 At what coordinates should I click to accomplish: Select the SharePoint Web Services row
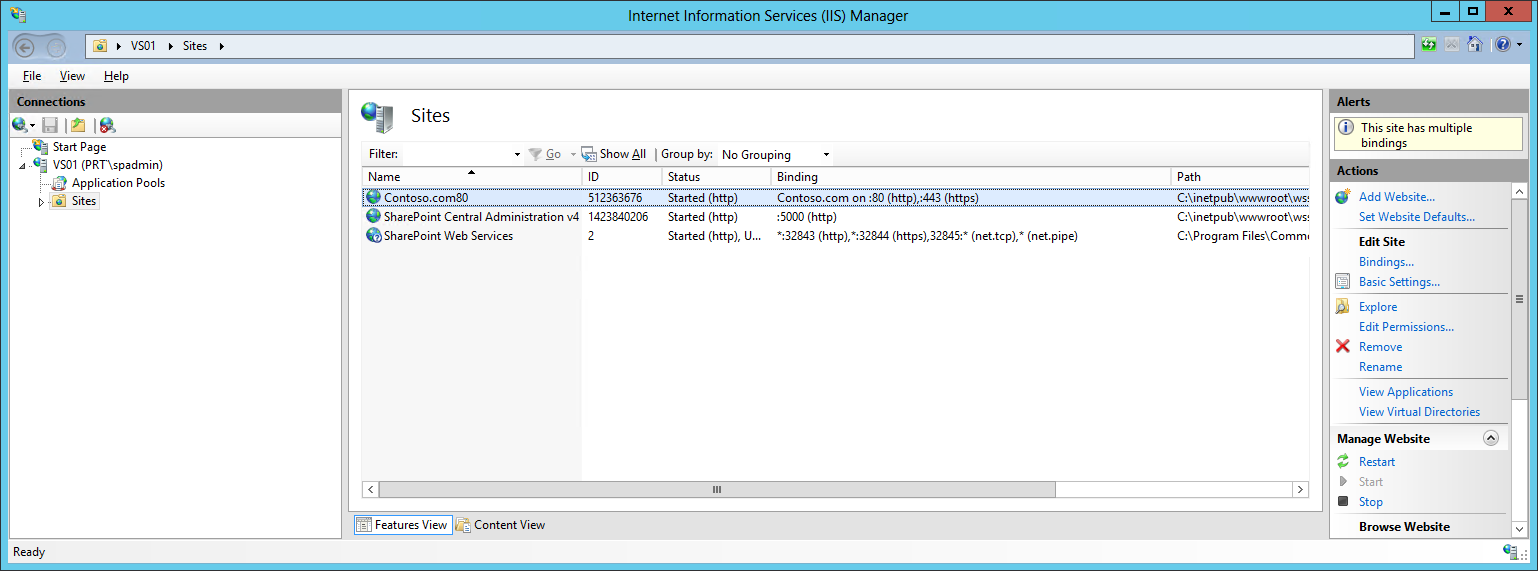tap(835, 236)
